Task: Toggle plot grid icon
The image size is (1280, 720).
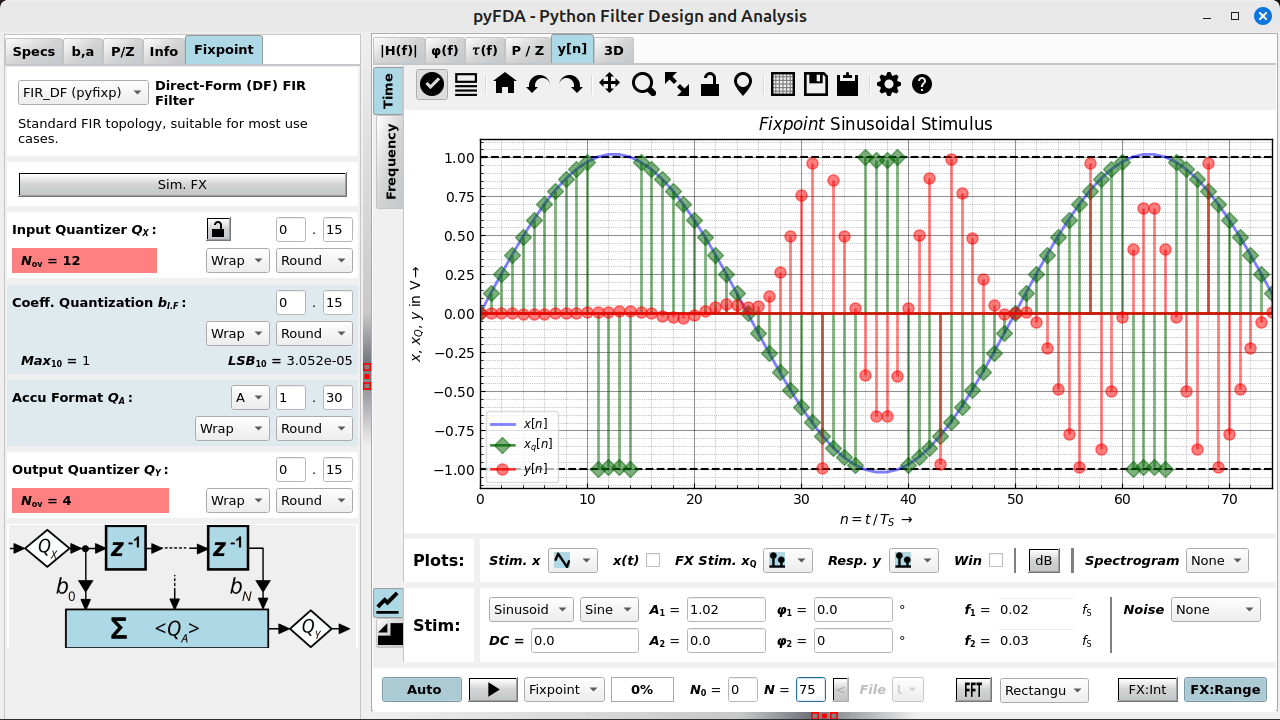Action: click(x=783, y=84)
